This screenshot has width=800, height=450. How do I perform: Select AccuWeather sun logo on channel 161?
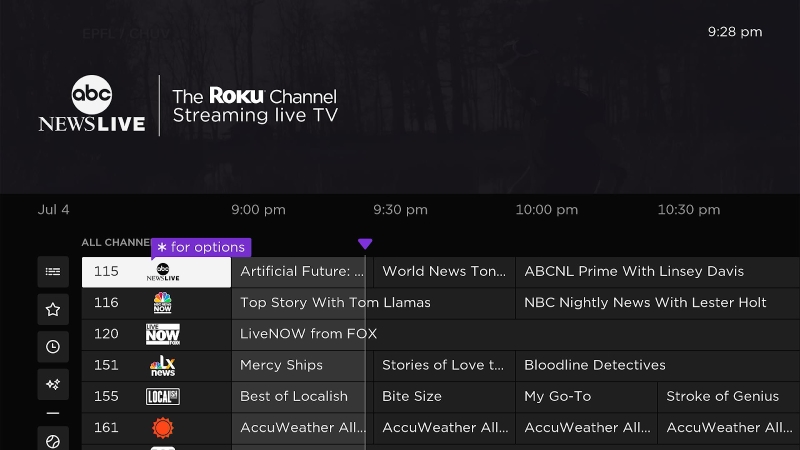(163, 428)
